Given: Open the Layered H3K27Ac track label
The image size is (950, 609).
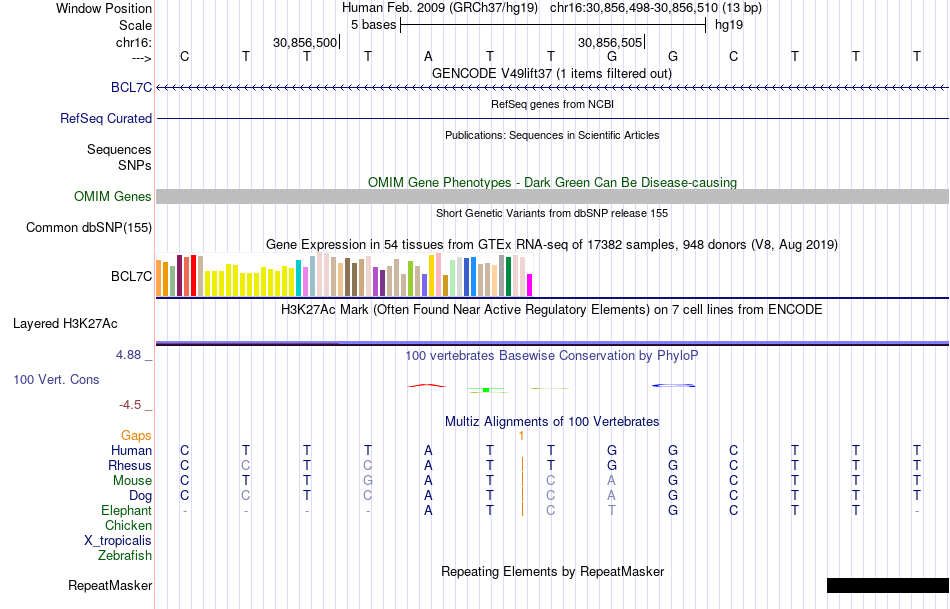Looking at the screenshot, I should click(x=65, y=324).
